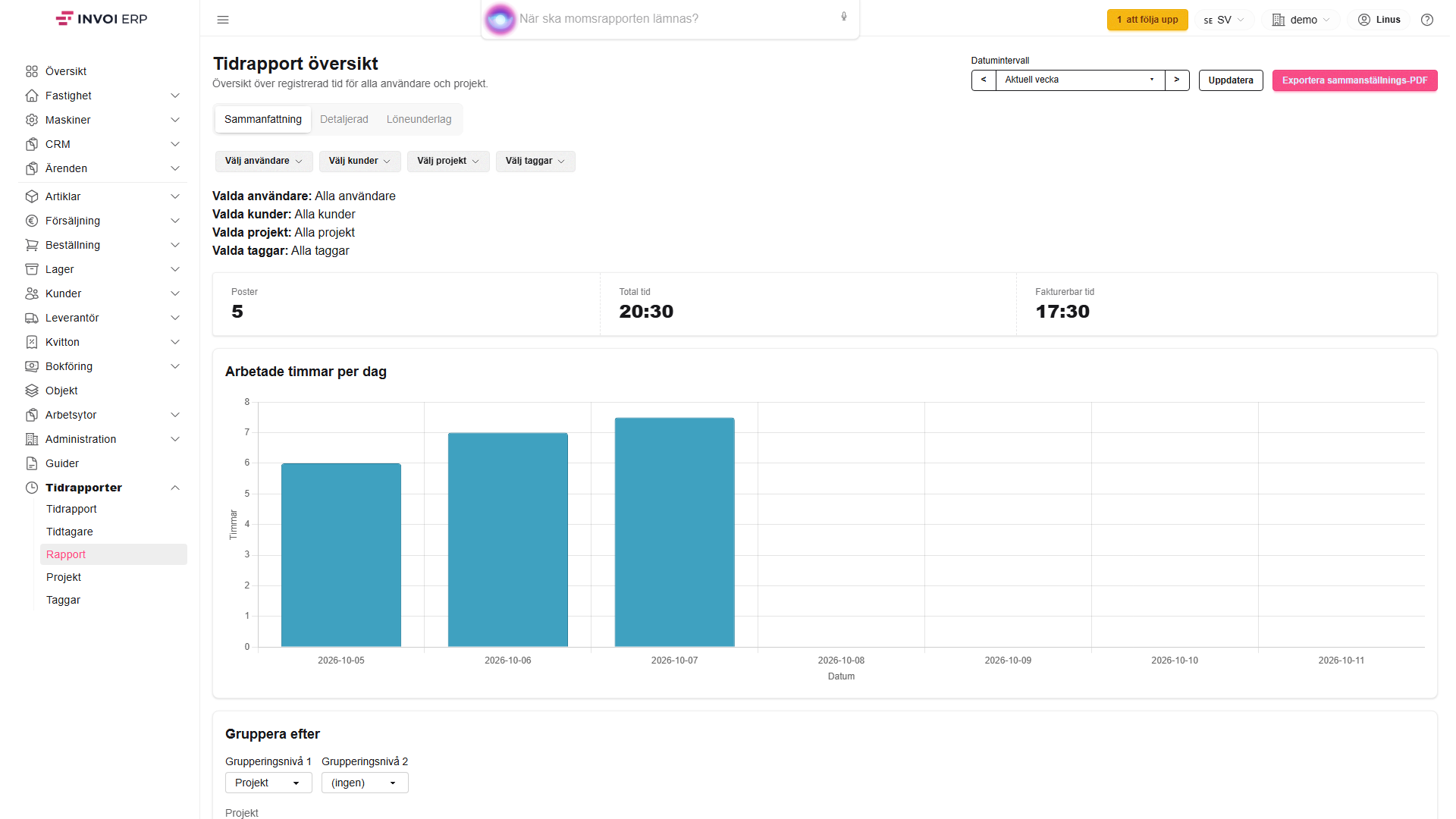Image resolution: width=1456 pixels, height=819 pixels.
Task: Switch to the Detaljerad tab
Action: coord(344,119)
